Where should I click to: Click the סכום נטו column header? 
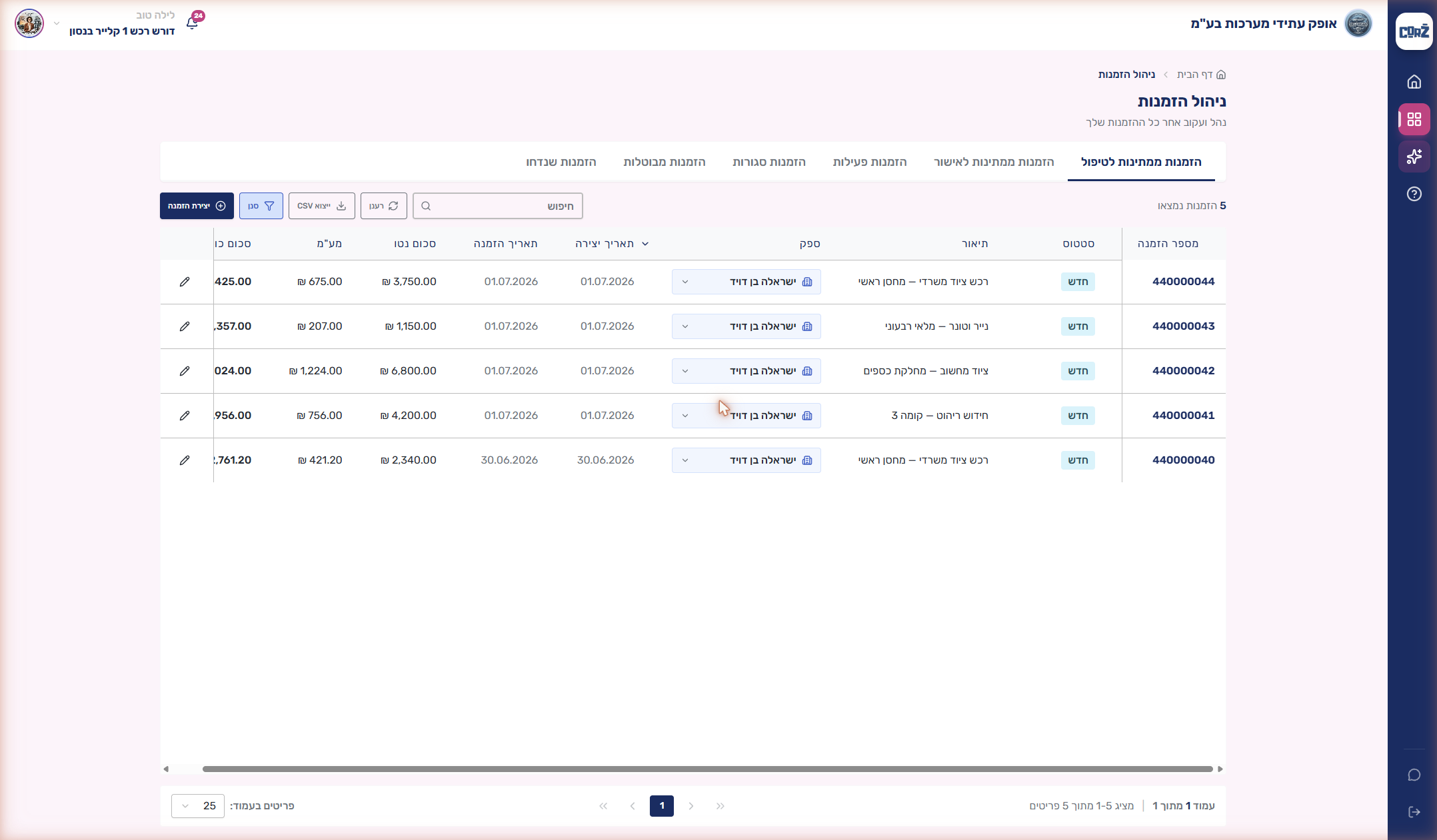tap(415, 244)
